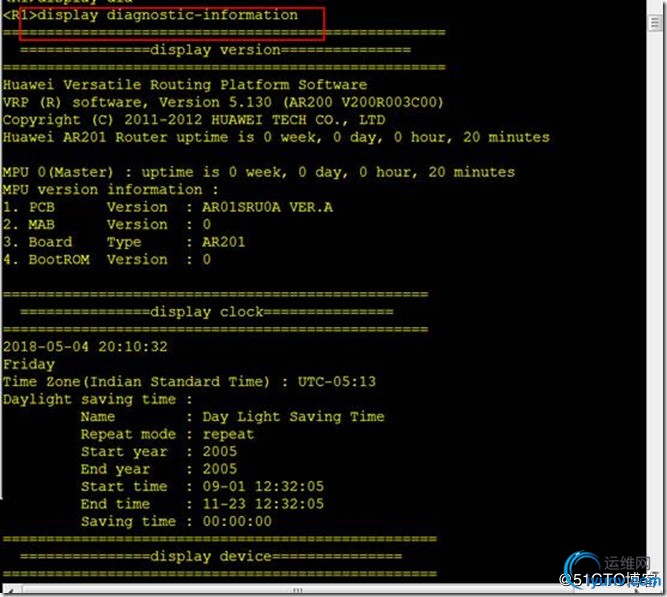Click the "MPU 0(Master)" uptime line
The image size is (667, 597).
259,172
